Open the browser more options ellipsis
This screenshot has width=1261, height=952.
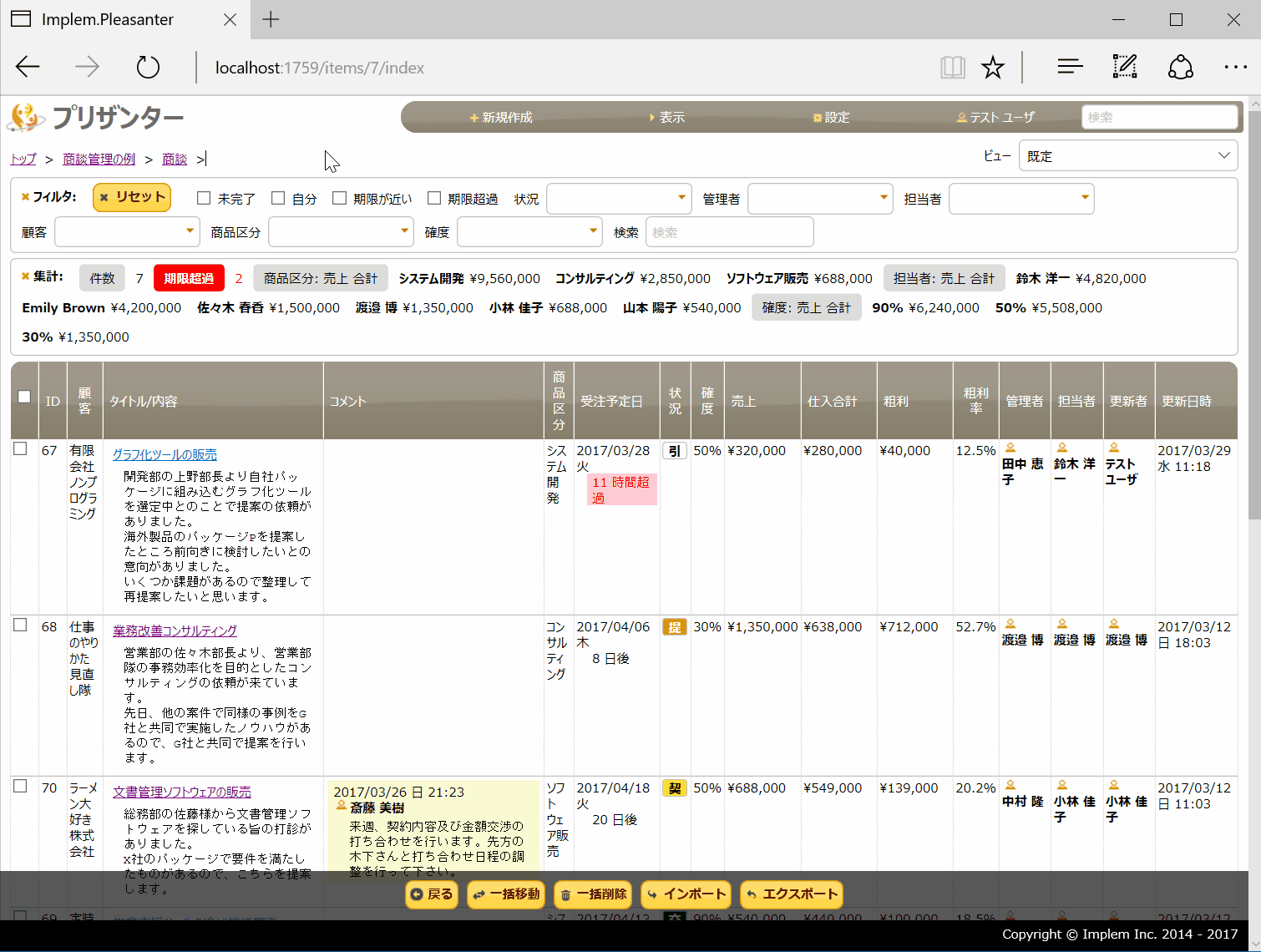pyautogui.click(x=1235, y=67)
